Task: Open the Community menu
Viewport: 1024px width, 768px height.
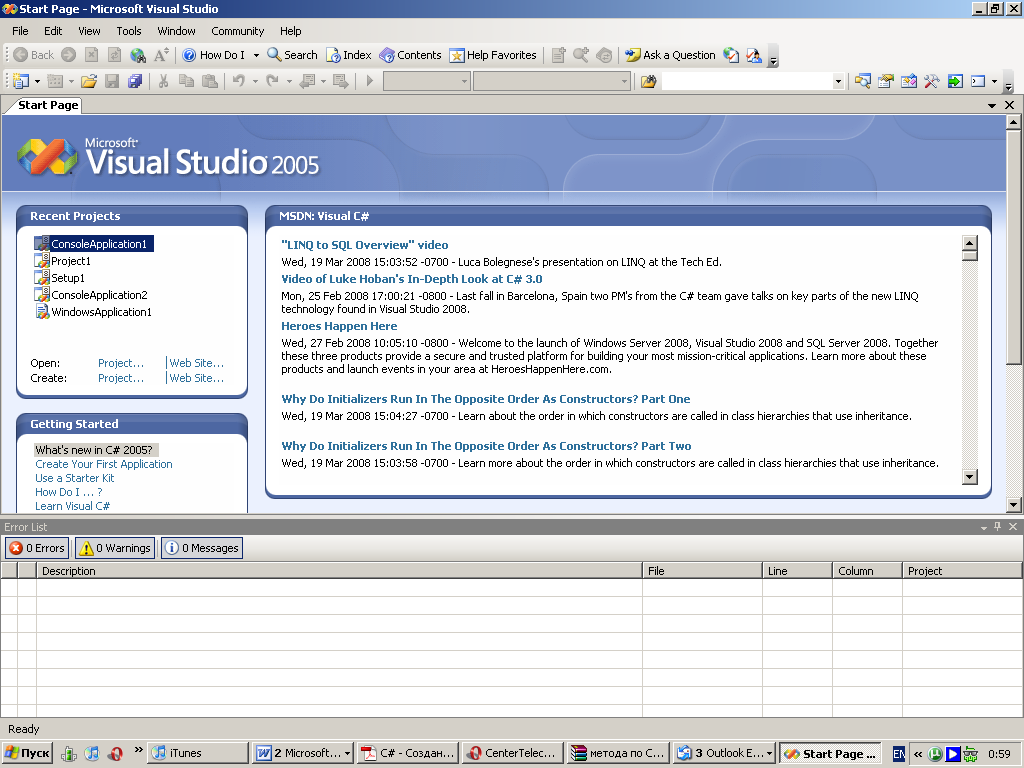Action: tap(237, 31)
